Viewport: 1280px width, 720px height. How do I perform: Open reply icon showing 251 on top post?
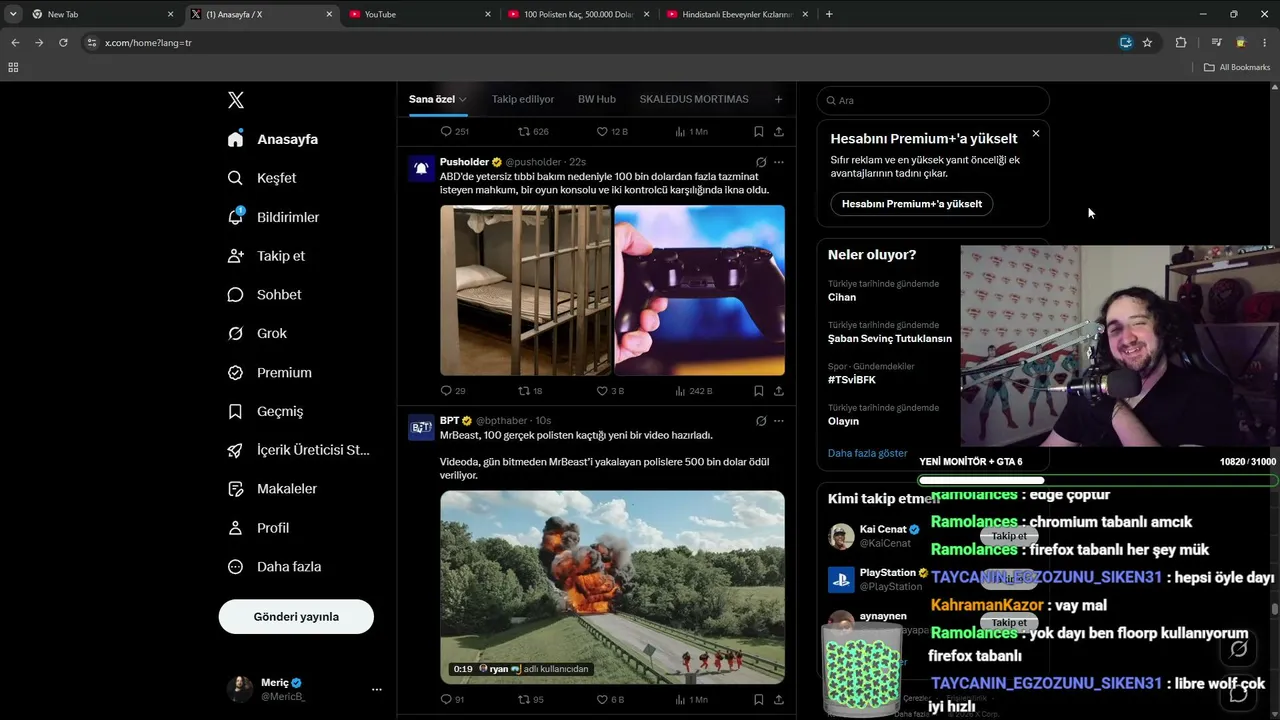pyautogui.click(x=455, y=131)
